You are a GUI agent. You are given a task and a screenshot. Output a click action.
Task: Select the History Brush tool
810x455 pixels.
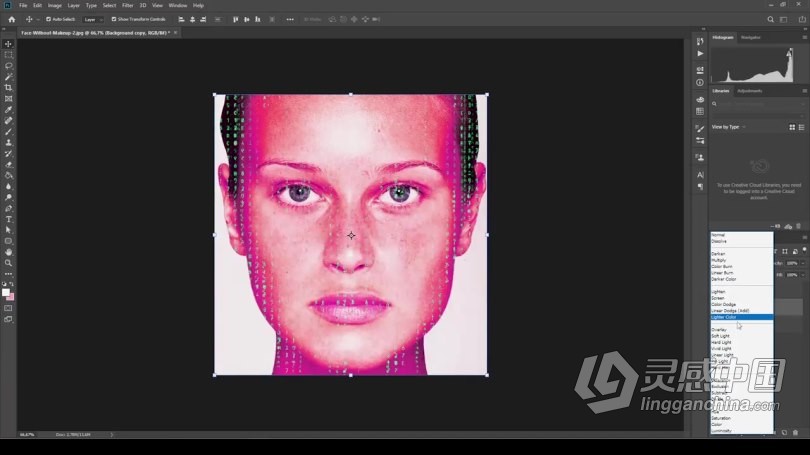pyautogui.click(x=8, y=154)
